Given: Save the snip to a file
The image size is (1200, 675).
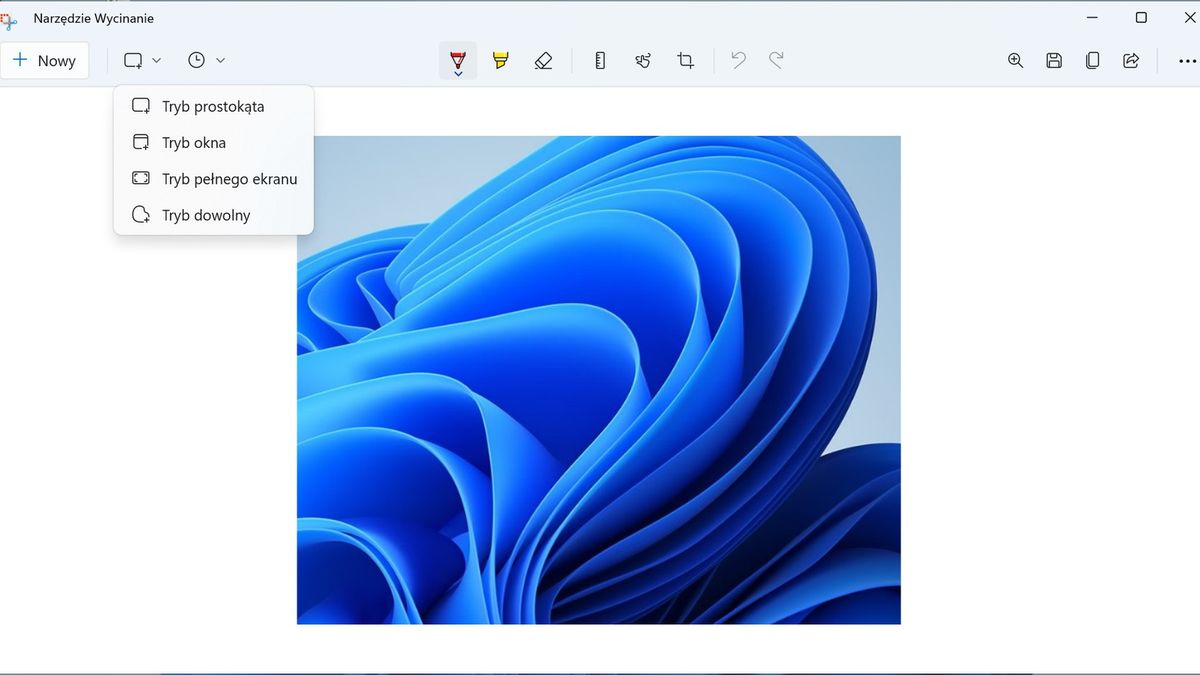Looking at the screenshot, I should tap(1053, 60).
